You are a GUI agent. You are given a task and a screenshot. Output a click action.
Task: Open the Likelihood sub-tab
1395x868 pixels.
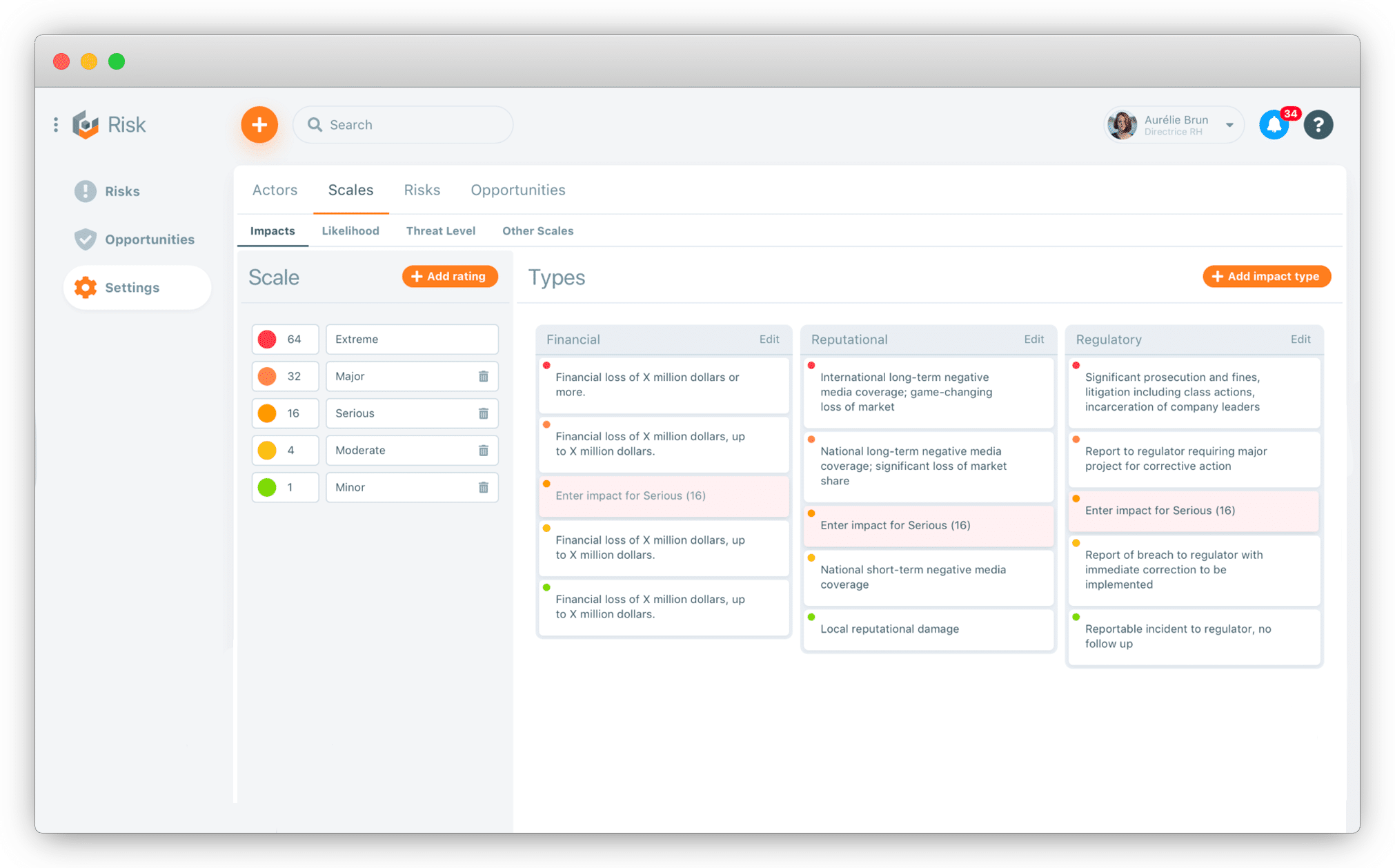pos(350,231)
